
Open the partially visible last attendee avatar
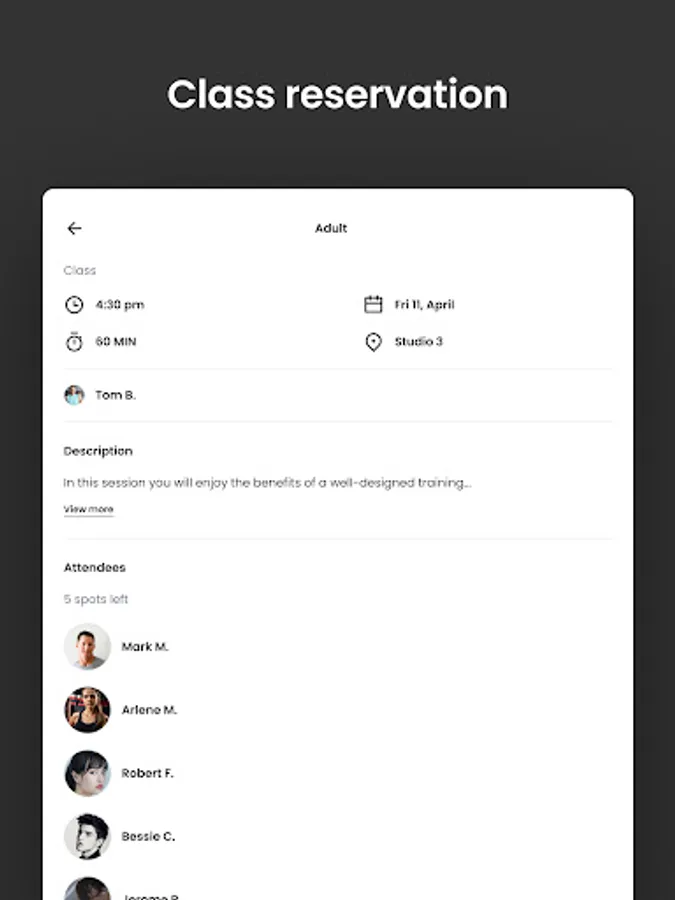[x=87, y=889]
